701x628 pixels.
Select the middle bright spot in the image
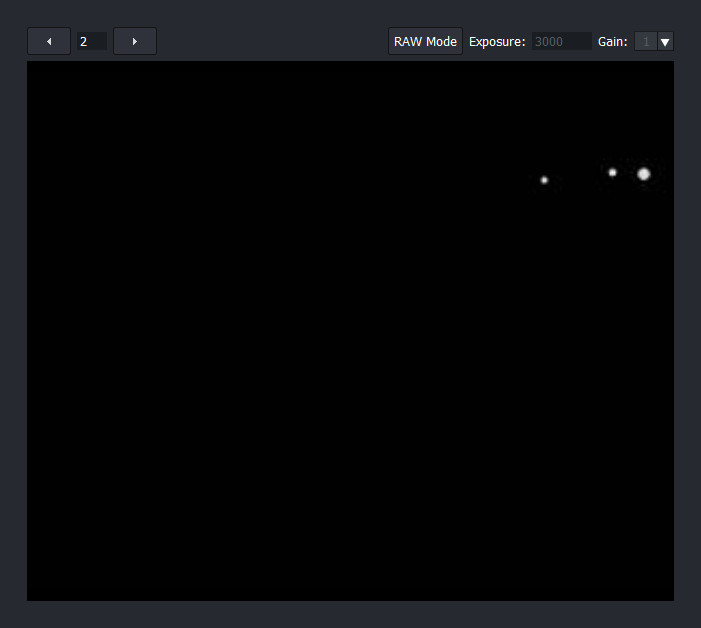click(613, 172)
